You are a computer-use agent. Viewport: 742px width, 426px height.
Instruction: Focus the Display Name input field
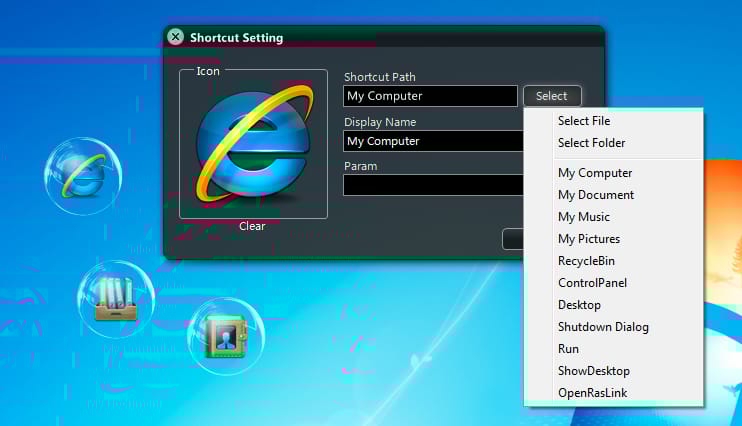tap(433, 141)
